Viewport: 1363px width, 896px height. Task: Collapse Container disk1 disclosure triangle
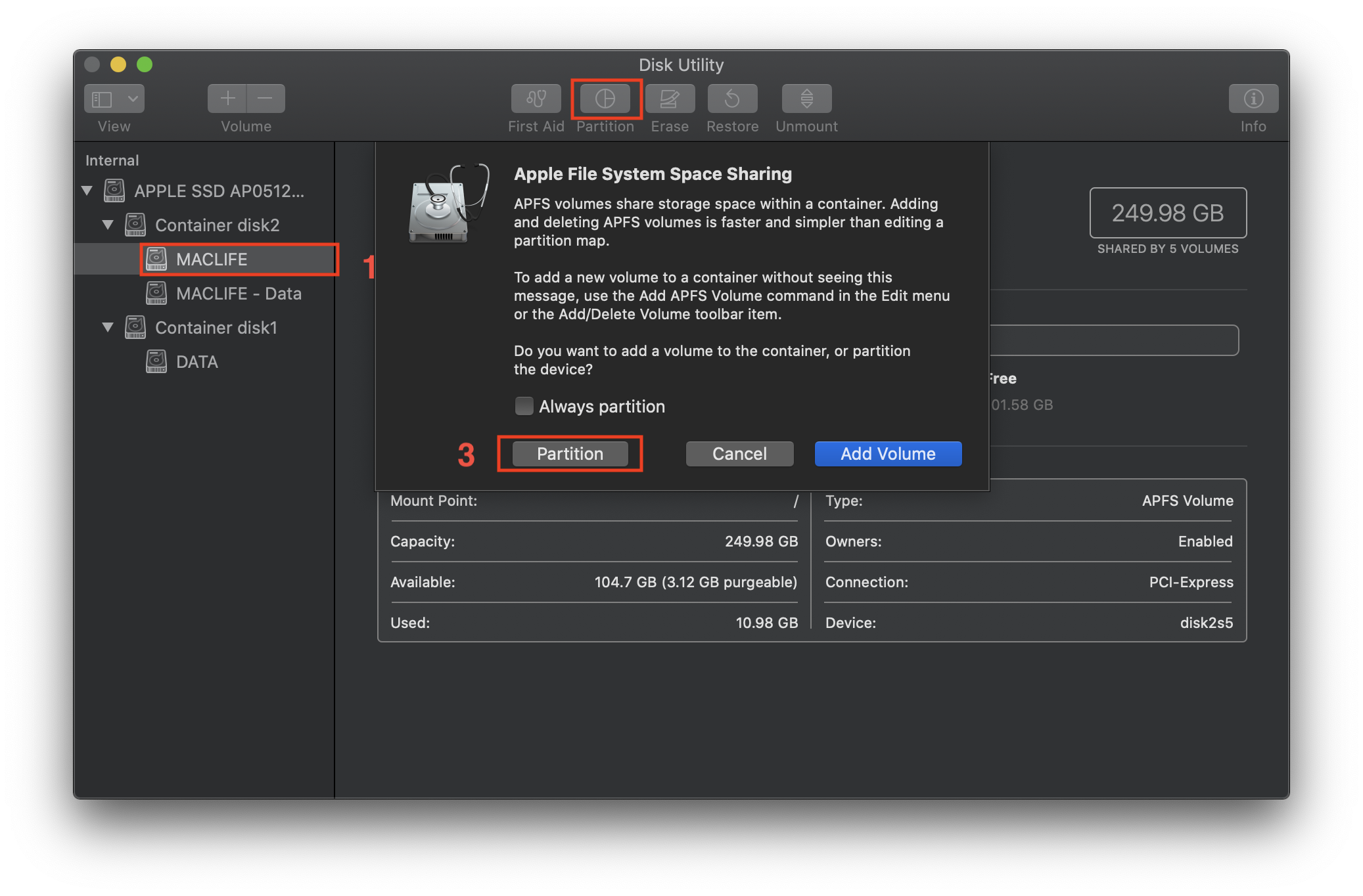pyautogui.click(x=108, y=328)
